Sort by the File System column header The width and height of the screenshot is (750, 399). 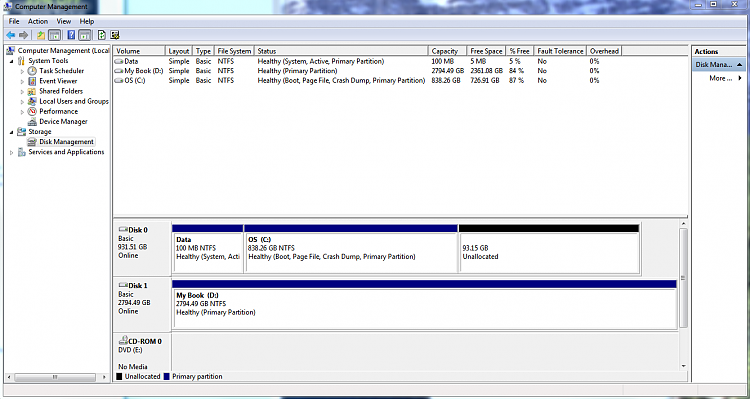(x=234, y=51)
